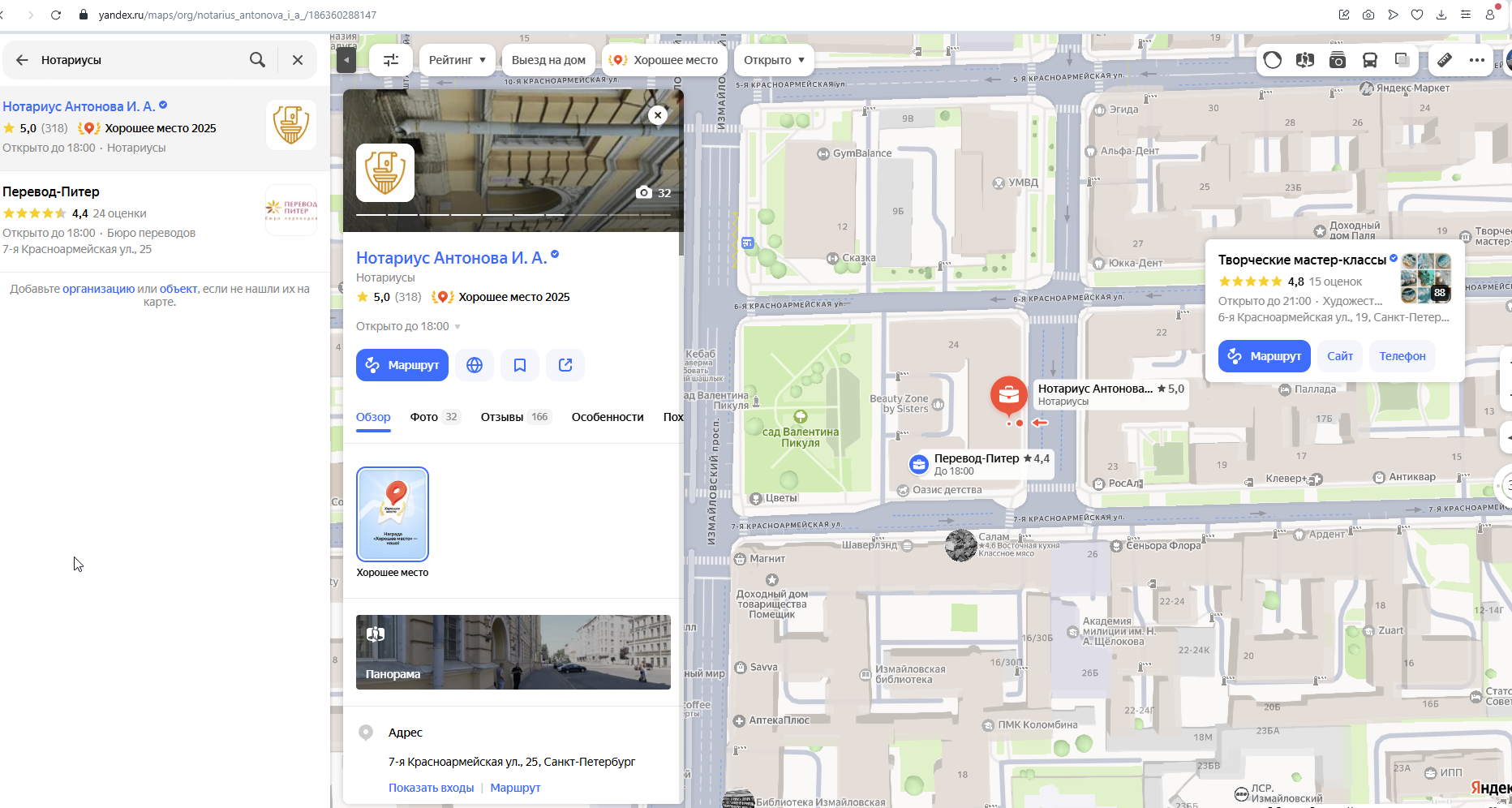Toggle the street panoramas layer
Viewport: 1512px width, 808px height.
(1305, 60)
